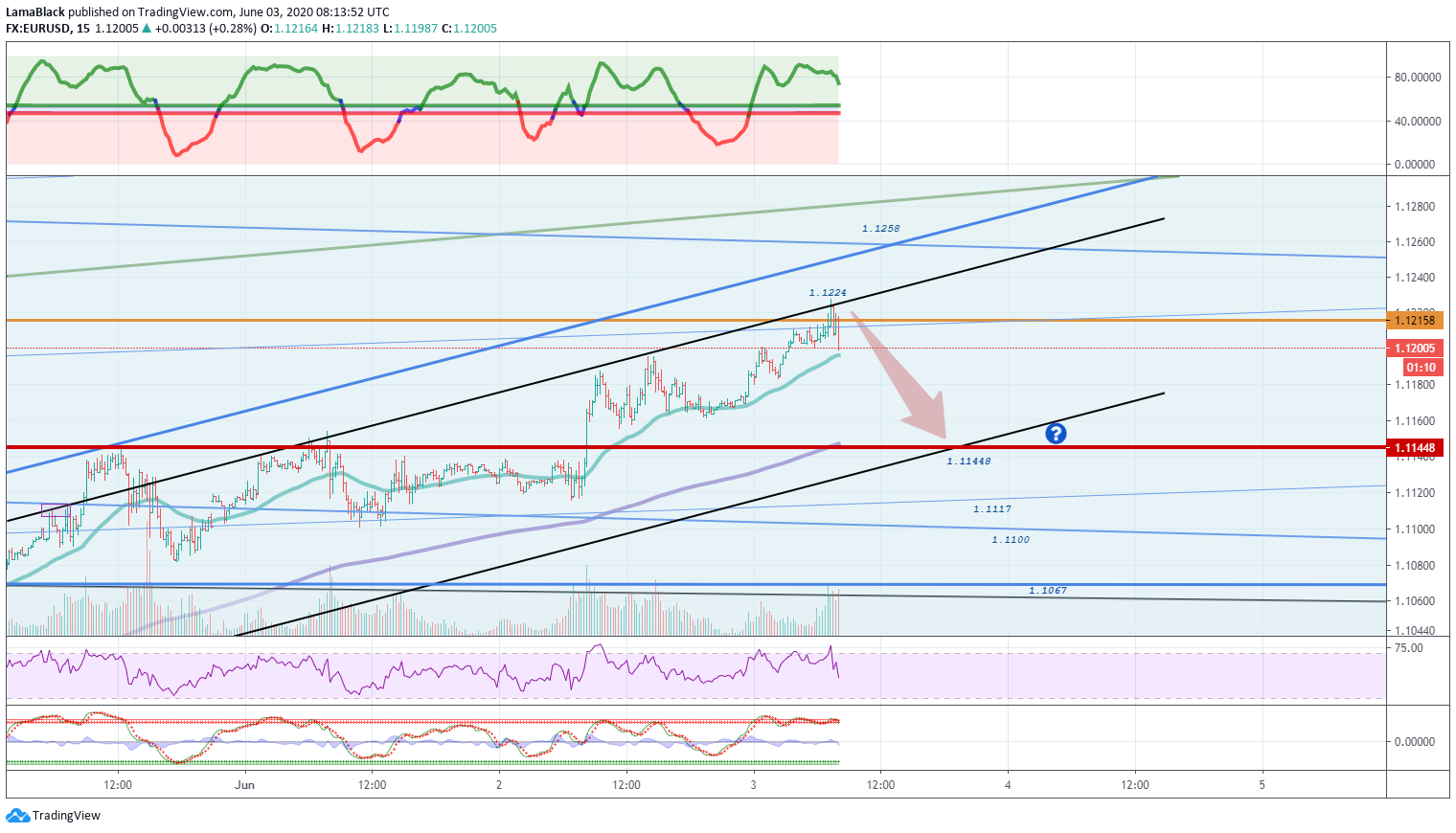The height and width of the screenshot is (833, 1456).
Task: Click the 1.12800 price axis label
Action: [x=1415, y=207]
